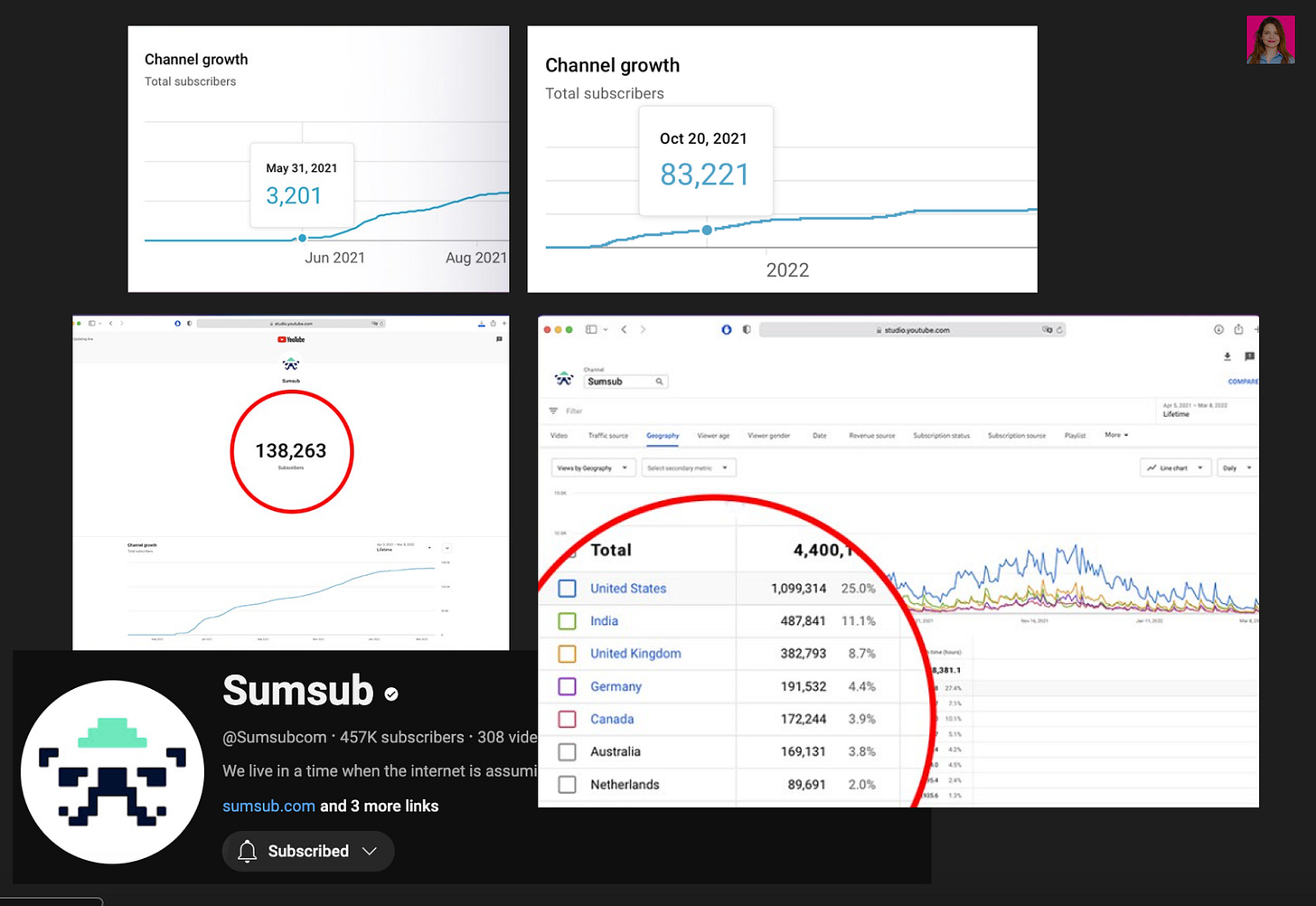Switch to the Geography tab
Image resolution: width=1316 pixels, height=906 pixels.
[x=663, y=436]
